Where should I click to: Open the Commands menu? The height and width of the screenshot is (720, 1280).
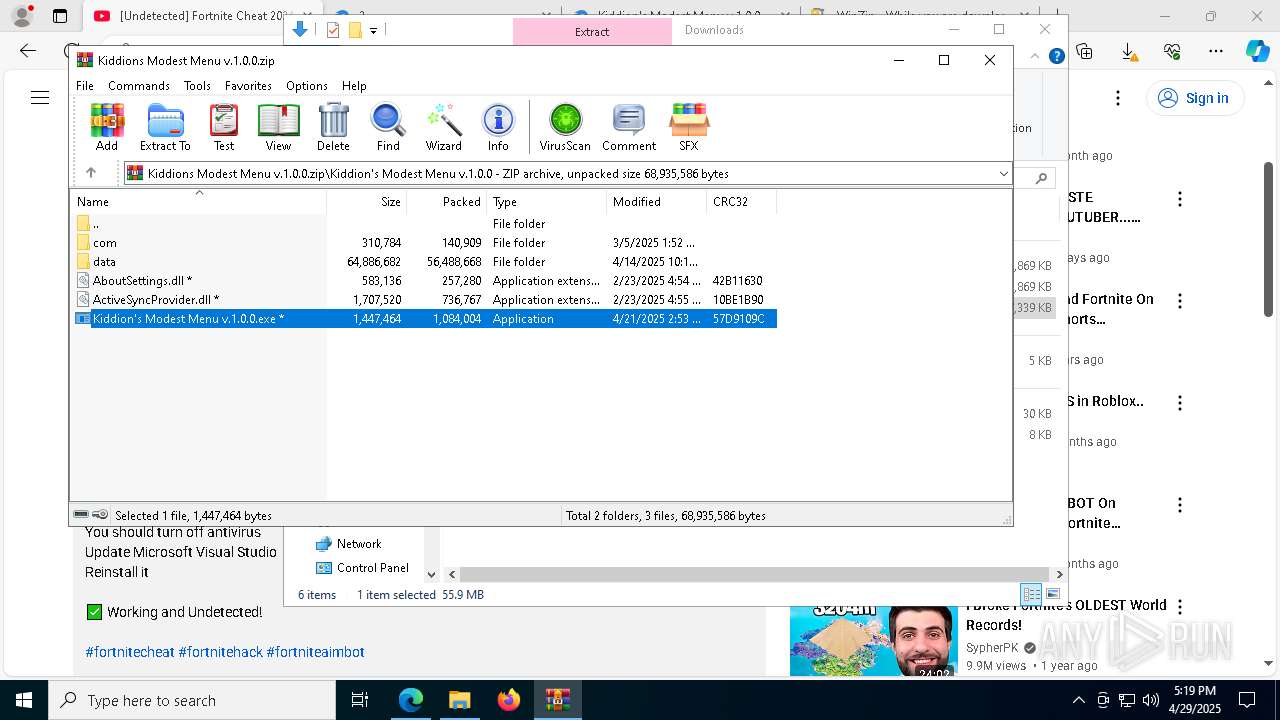tap(139, 86)
